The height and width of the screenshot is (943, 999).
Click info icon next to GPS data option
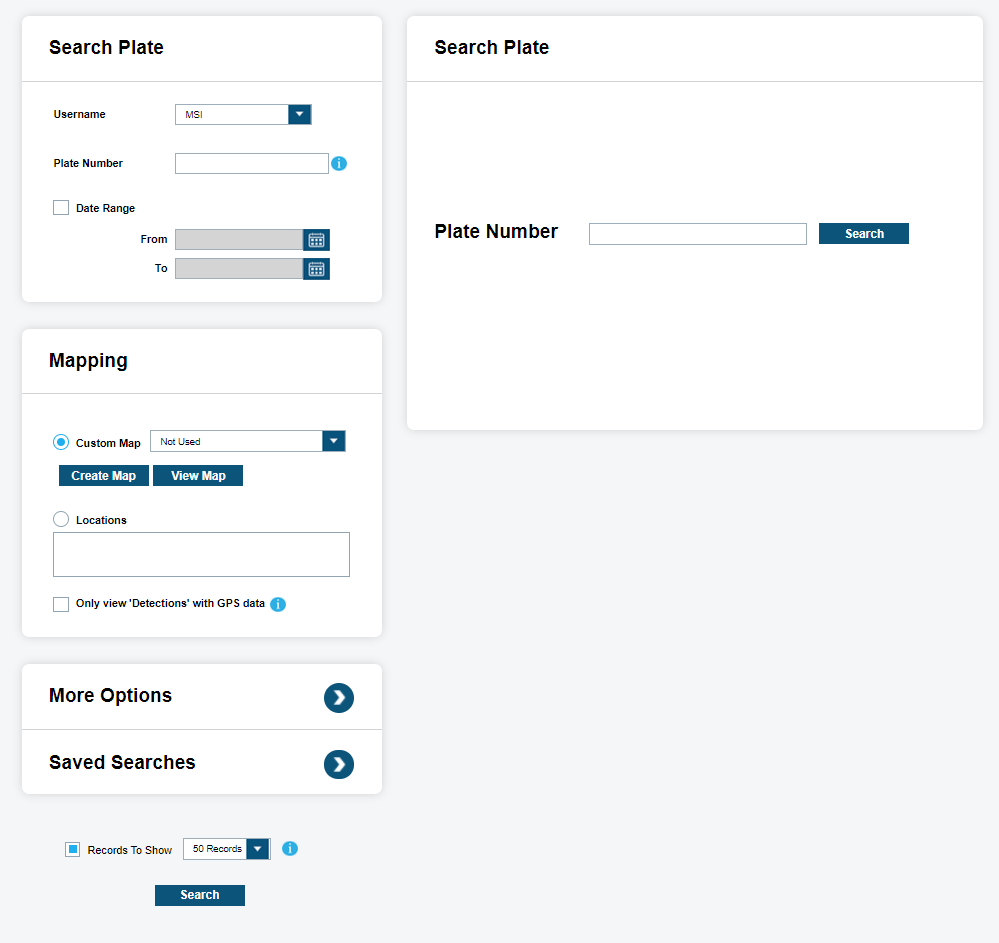(278, 604)
